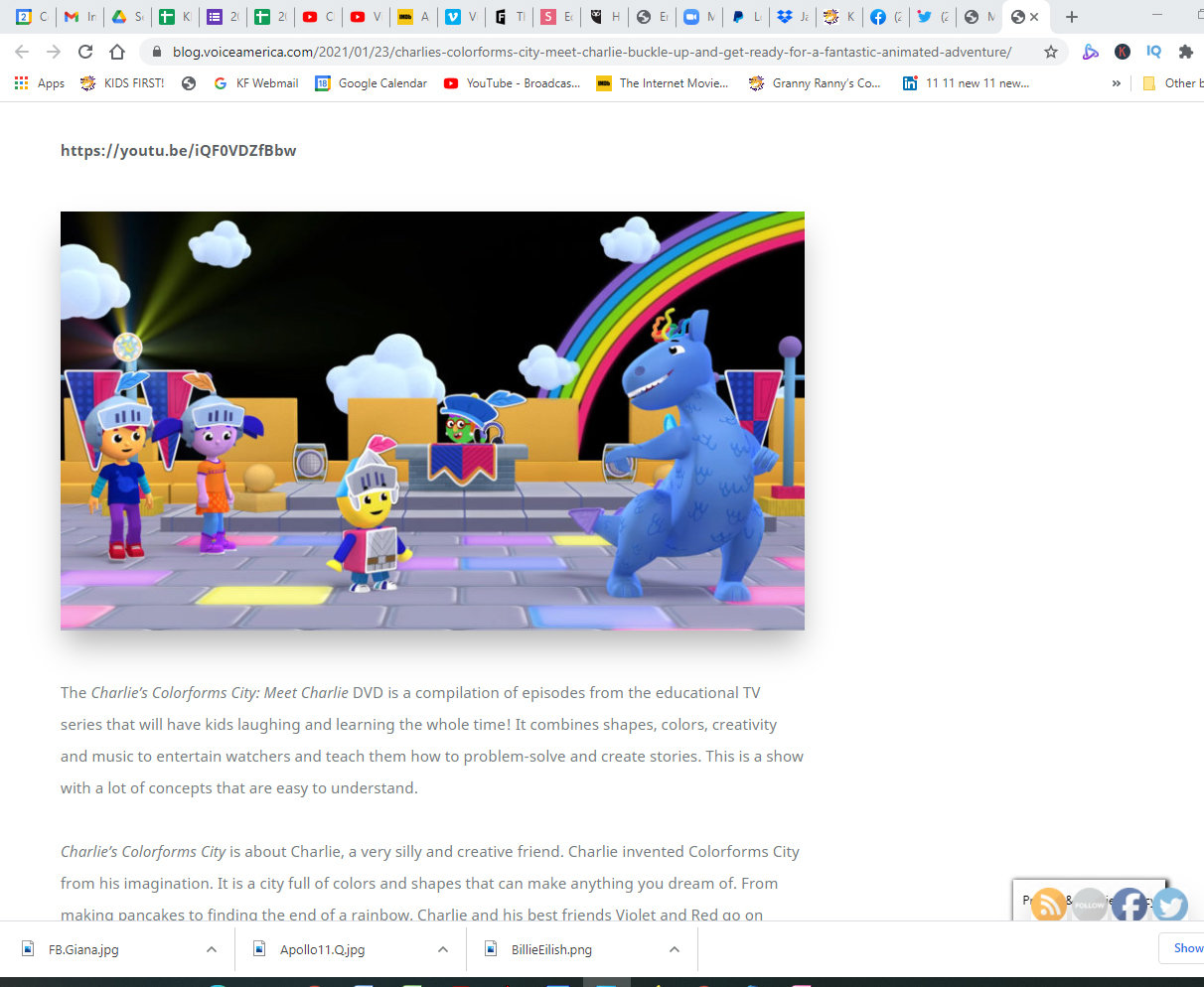Switch to the Dropbox tab
The width and height of the screenshot is (1204, 987).
pyautogui.click(x=793, y=17)
